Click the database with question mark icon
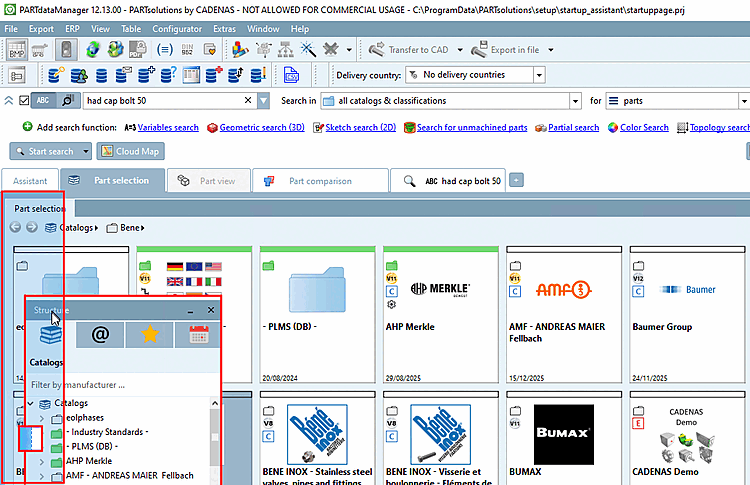The height and width of the screenshot is (485, 750). 168,75
